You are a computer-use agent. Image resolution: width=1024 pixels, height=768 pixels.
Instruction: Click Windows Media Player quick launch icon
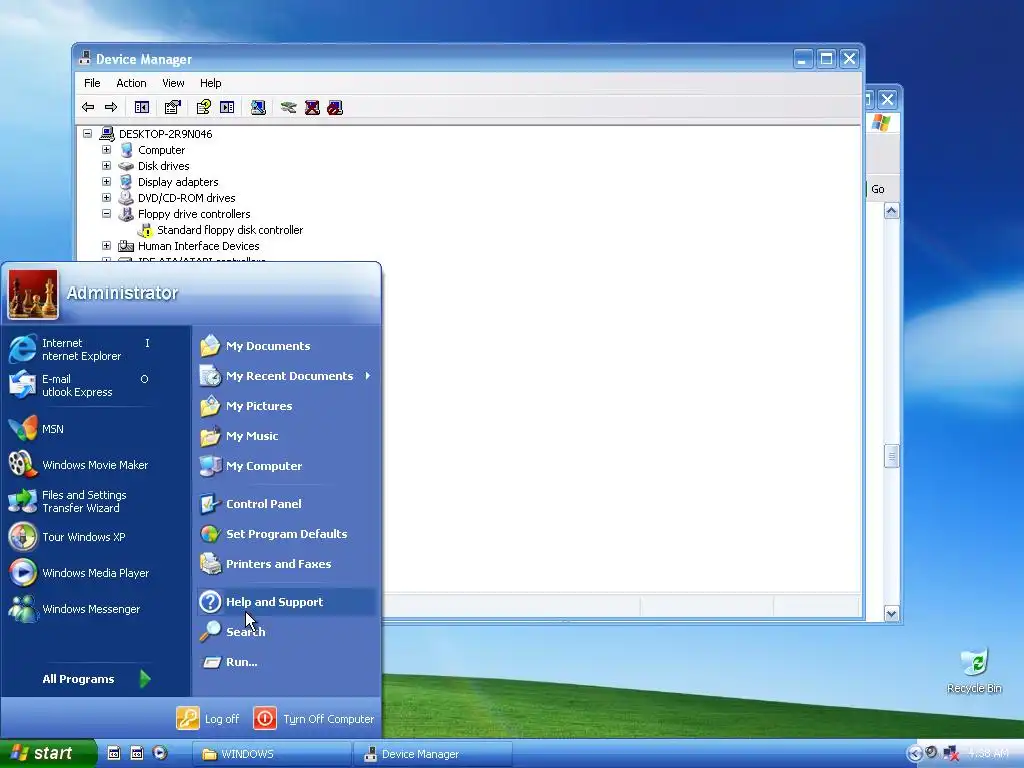(160, 753)
